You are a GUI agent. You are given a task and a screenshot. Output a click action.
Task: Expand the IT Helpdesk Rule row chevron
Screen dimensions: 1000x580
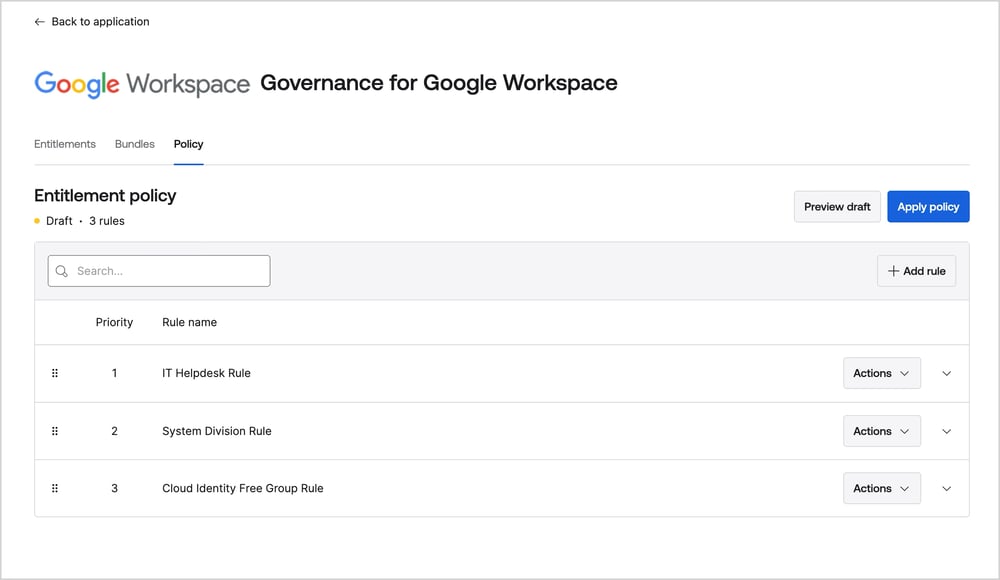tap(946, 373)
